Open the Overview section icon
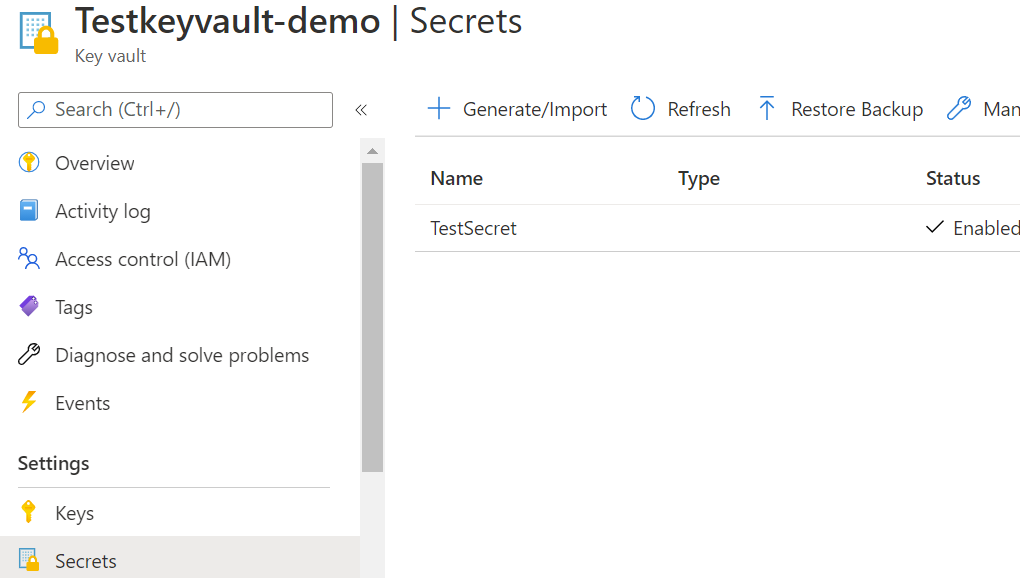The height and width of the screenshot is (578, 1020). (27, 163)
